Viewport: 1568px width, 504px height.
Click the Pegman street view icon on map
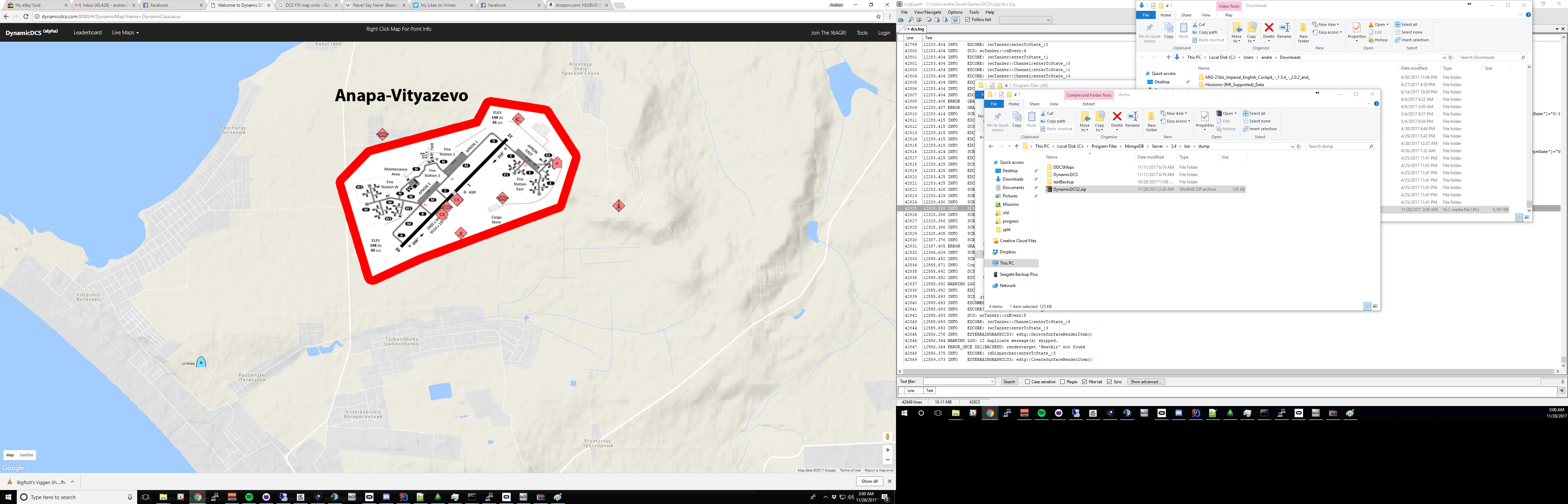click(888, 436)
